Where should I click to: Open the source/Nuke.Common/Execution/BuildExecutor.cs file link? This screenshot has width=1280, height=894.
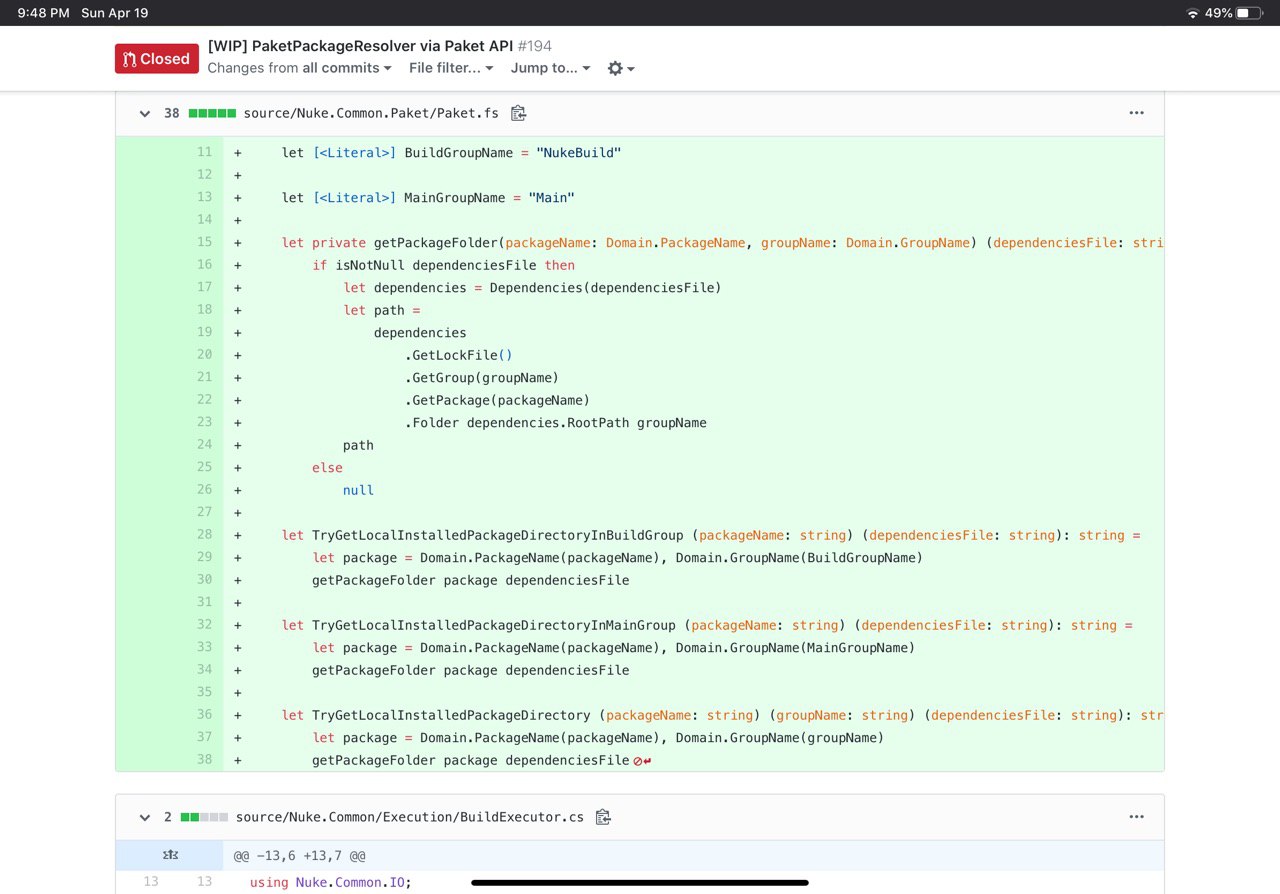410,817
